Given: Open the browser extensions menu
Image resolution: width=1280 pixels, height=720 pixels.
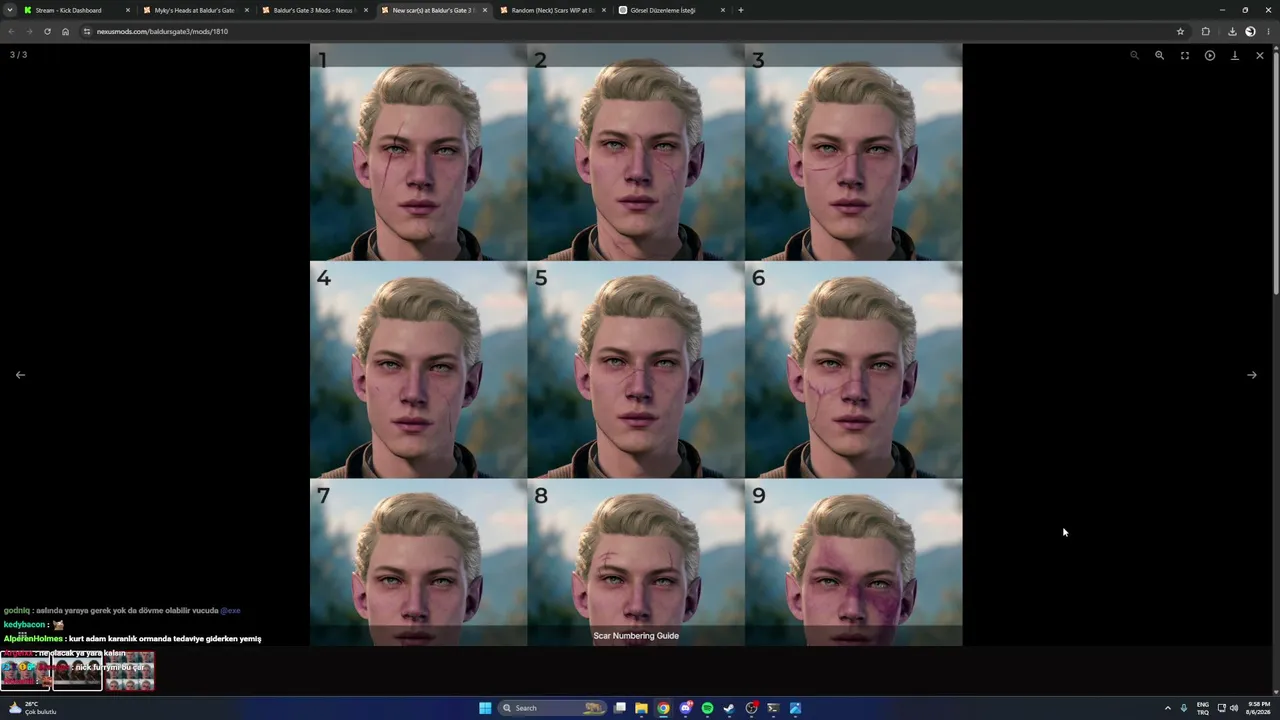Looking at the screenshot, I should [x=1205, y=31].
